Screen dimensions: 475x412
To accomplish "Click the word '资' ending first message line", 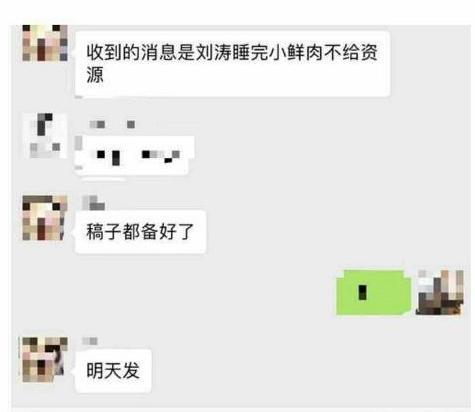I will pos(368,52).
